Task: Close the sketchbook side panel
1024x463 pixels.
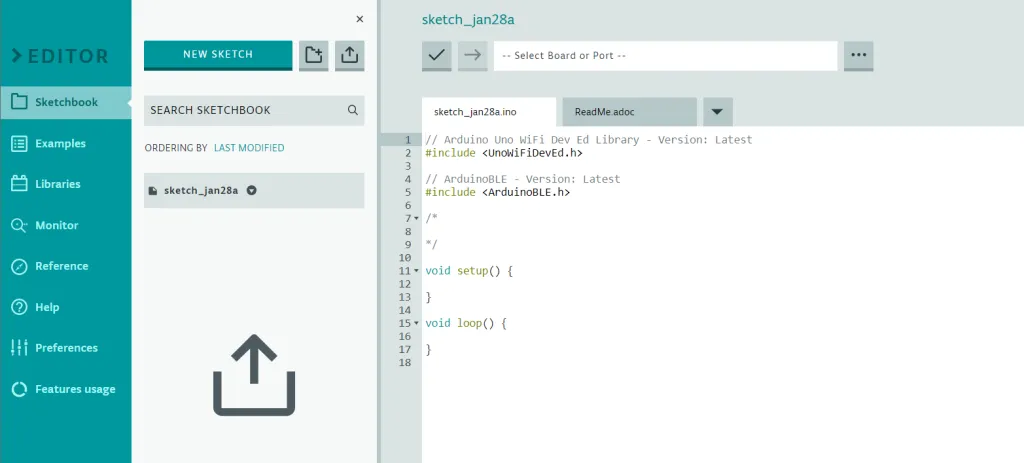Action: [x=360, y=19]
